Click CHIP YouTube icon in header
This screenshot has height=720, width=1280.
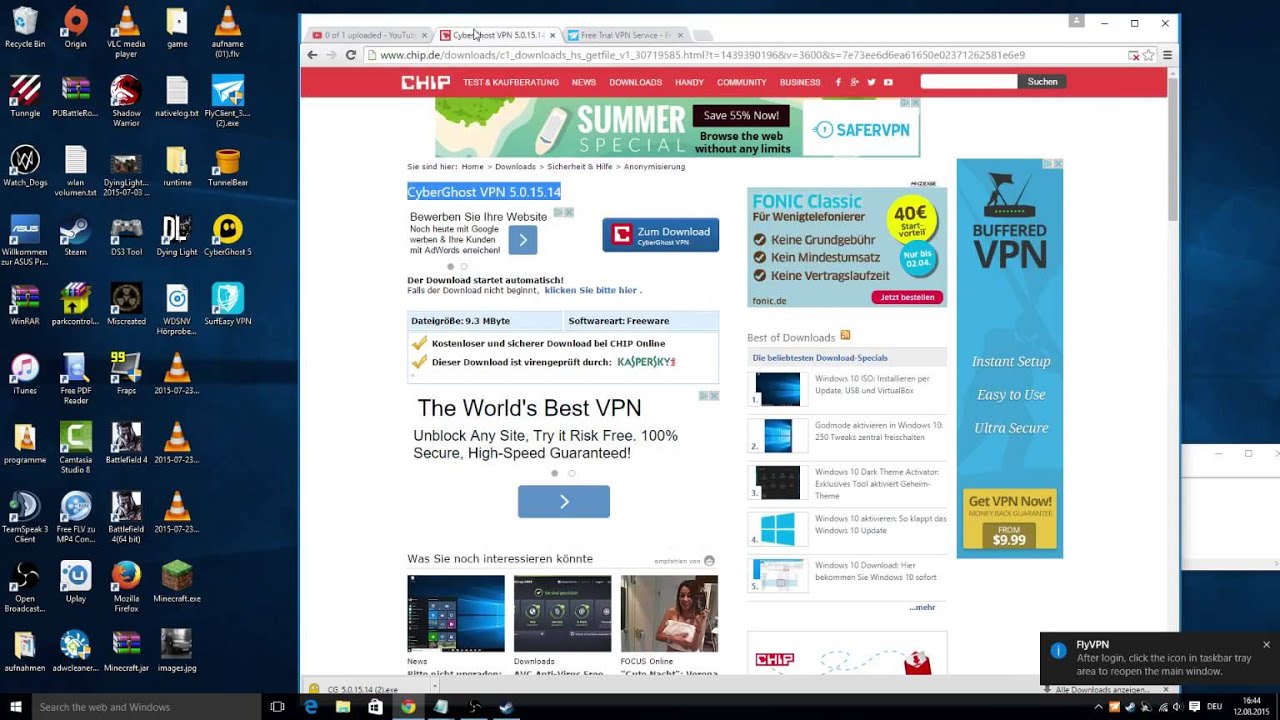tap(888, 82)
